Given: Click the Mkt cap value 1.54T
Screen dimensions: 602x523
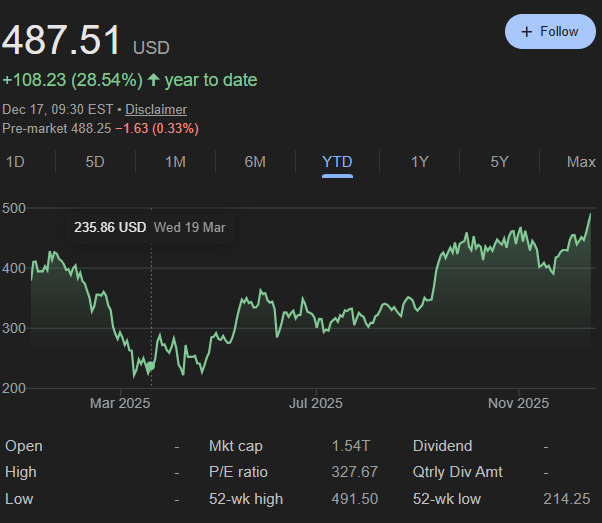Looking at the screenshot, I should click(350, 446).
